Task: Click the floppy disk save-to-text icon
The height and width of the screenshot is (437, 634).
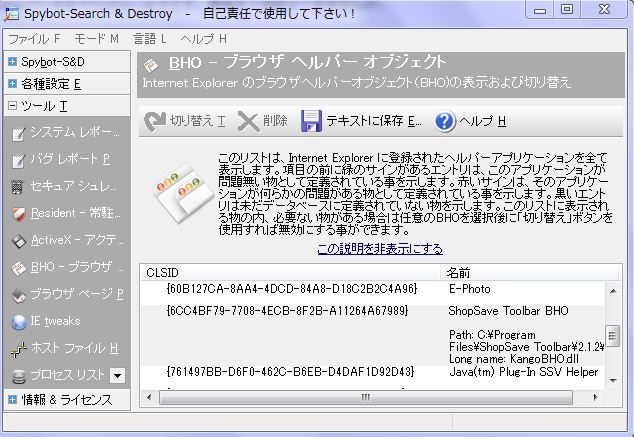Action: (311, 121)
